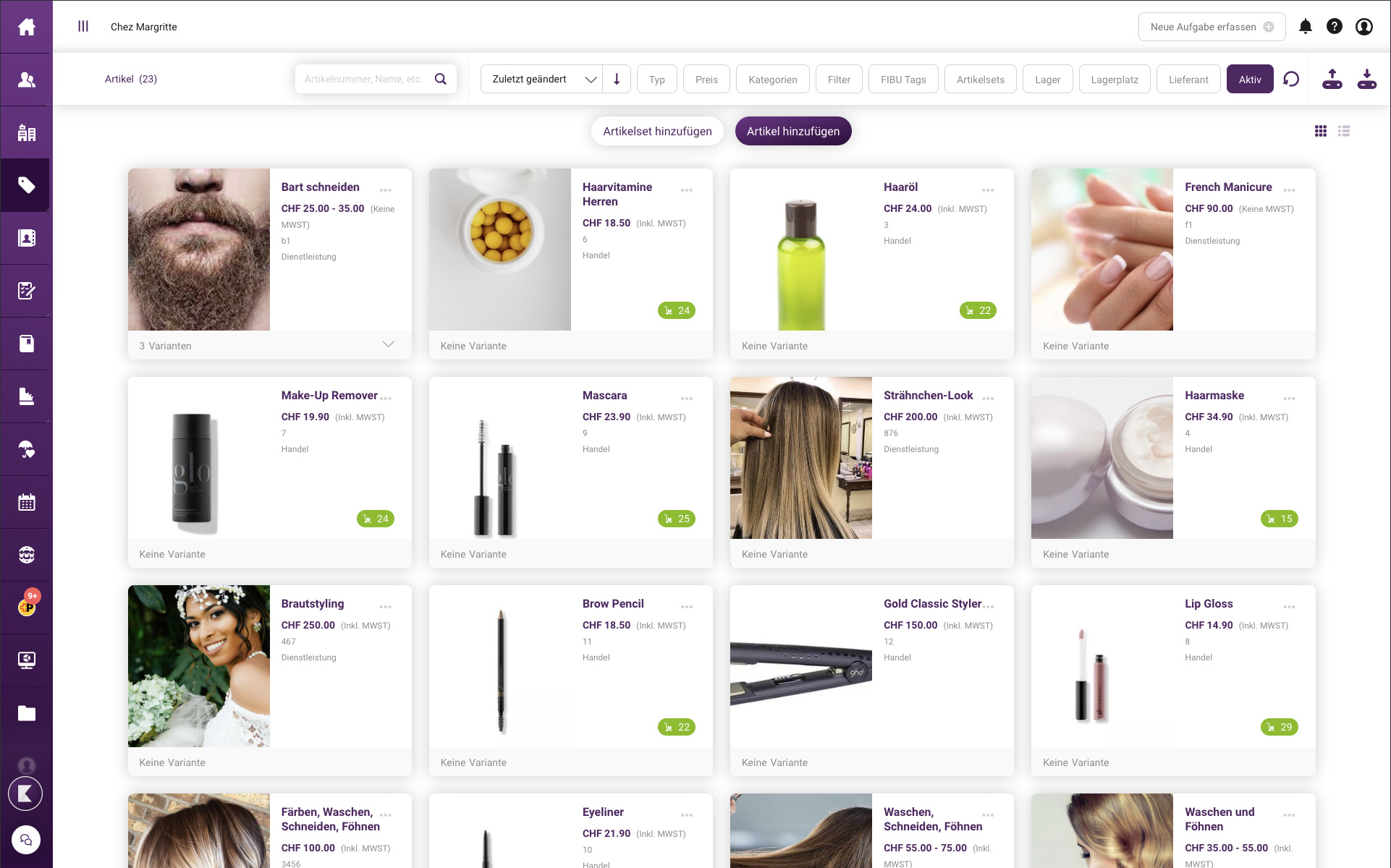Image resolution: width=1391 pixels, height=868 pixels.
Task: Open the home dashboard icon
Action: point(27,27)
